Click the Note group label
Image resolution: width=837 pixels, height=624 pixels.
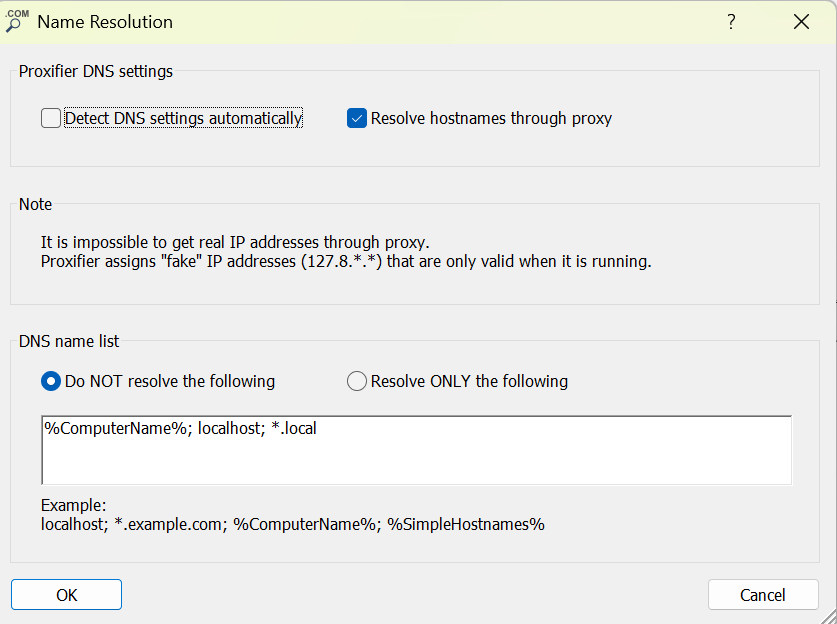(x=35, y=204)
